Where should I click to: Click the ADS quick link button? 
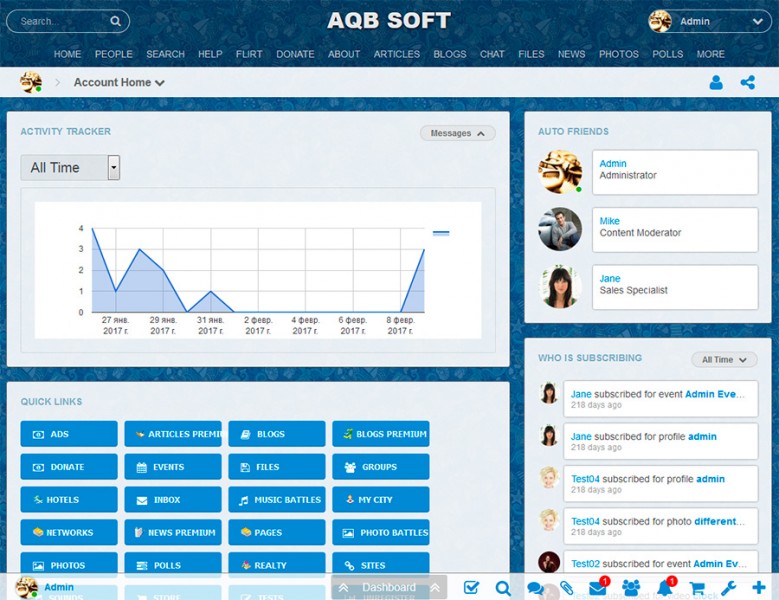coord(69,434)
